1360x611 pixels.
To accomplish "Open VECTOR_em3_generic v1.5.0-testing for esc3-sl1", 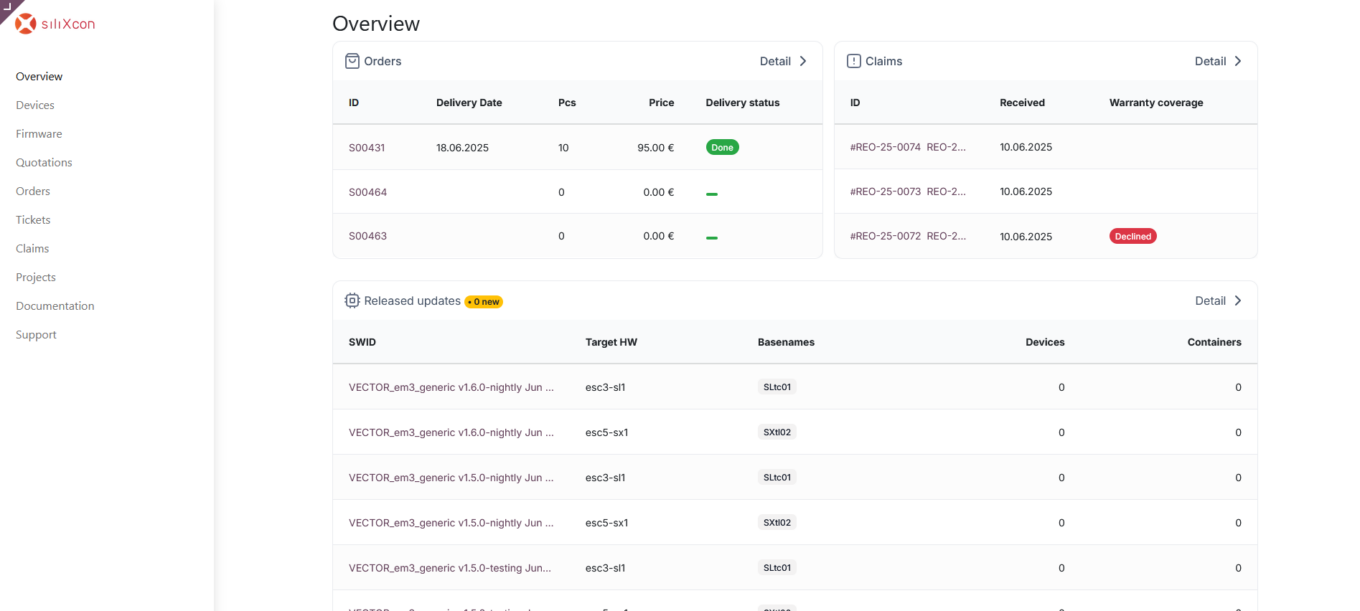I will click(x=450, y=567).
